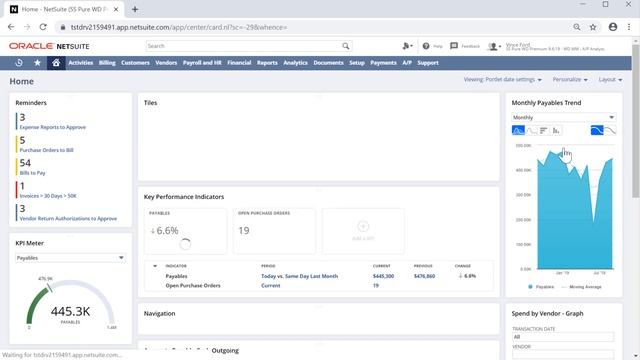Open the Financial menu
Viewport: 640px width, 360px height.
pos(239,63)
